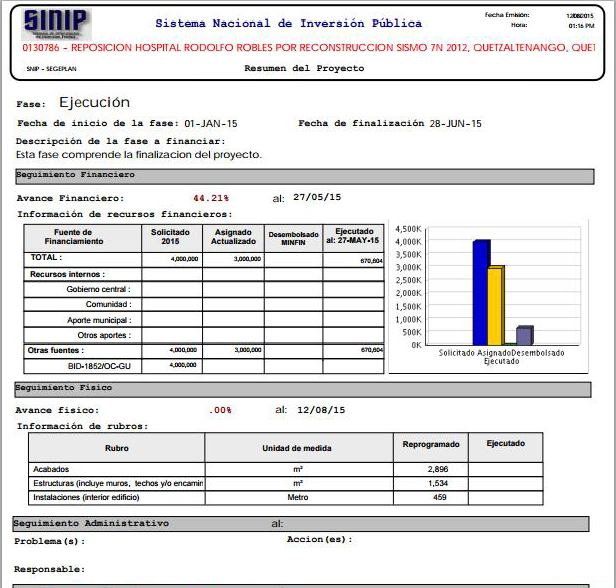Click the Asignado Actualizado column header
The width and height of the screenshot is (616, 588).
click(233, 236)
